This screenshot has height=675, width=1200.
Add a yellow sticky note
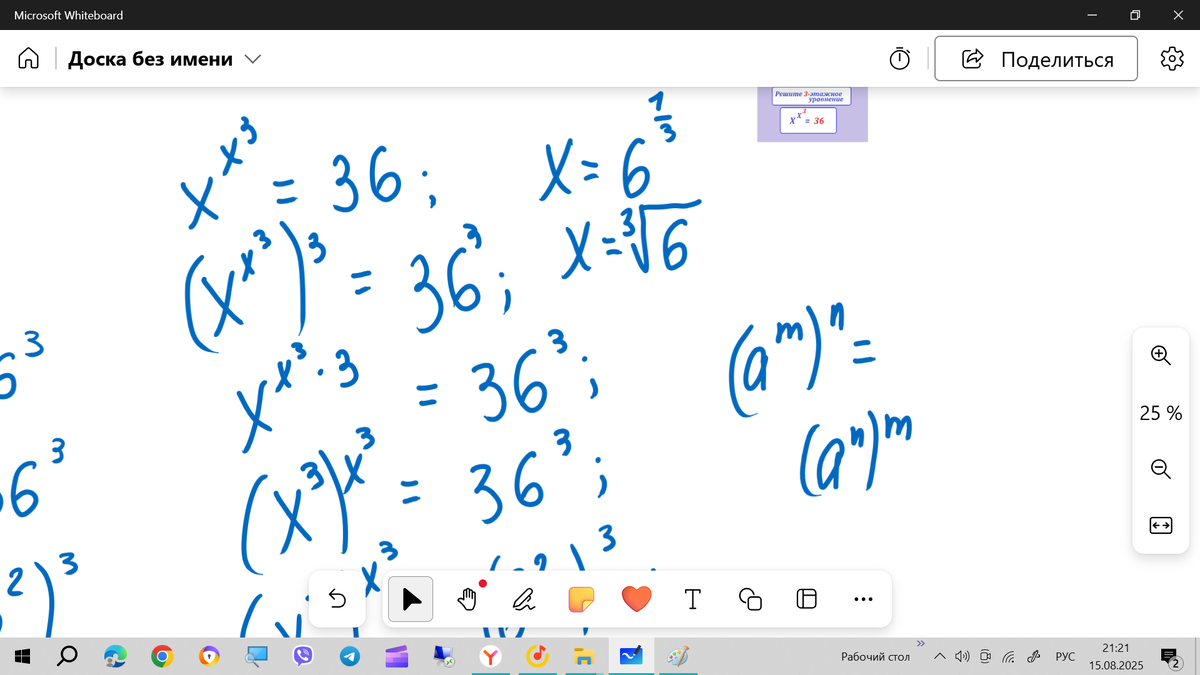tap(581, 599)
